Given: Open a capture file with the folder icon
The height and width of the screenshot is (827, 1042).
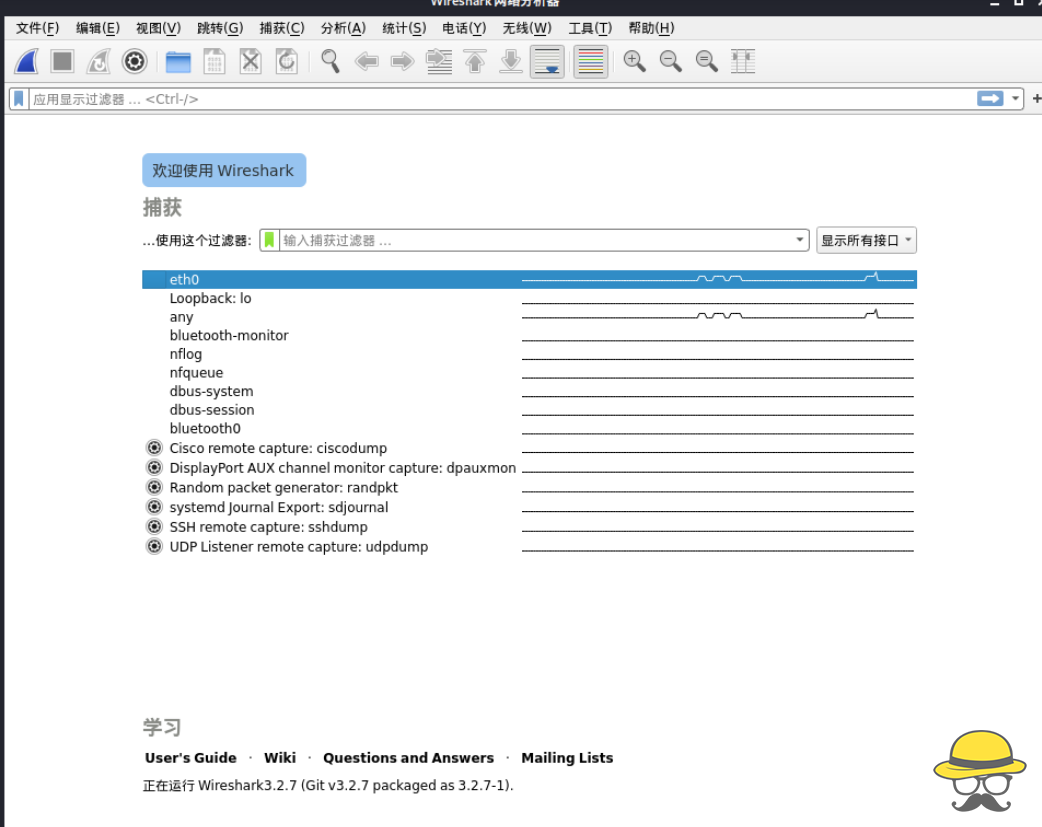Looking at the screenshot, I should pyautogui.click(x=179, y=61).
